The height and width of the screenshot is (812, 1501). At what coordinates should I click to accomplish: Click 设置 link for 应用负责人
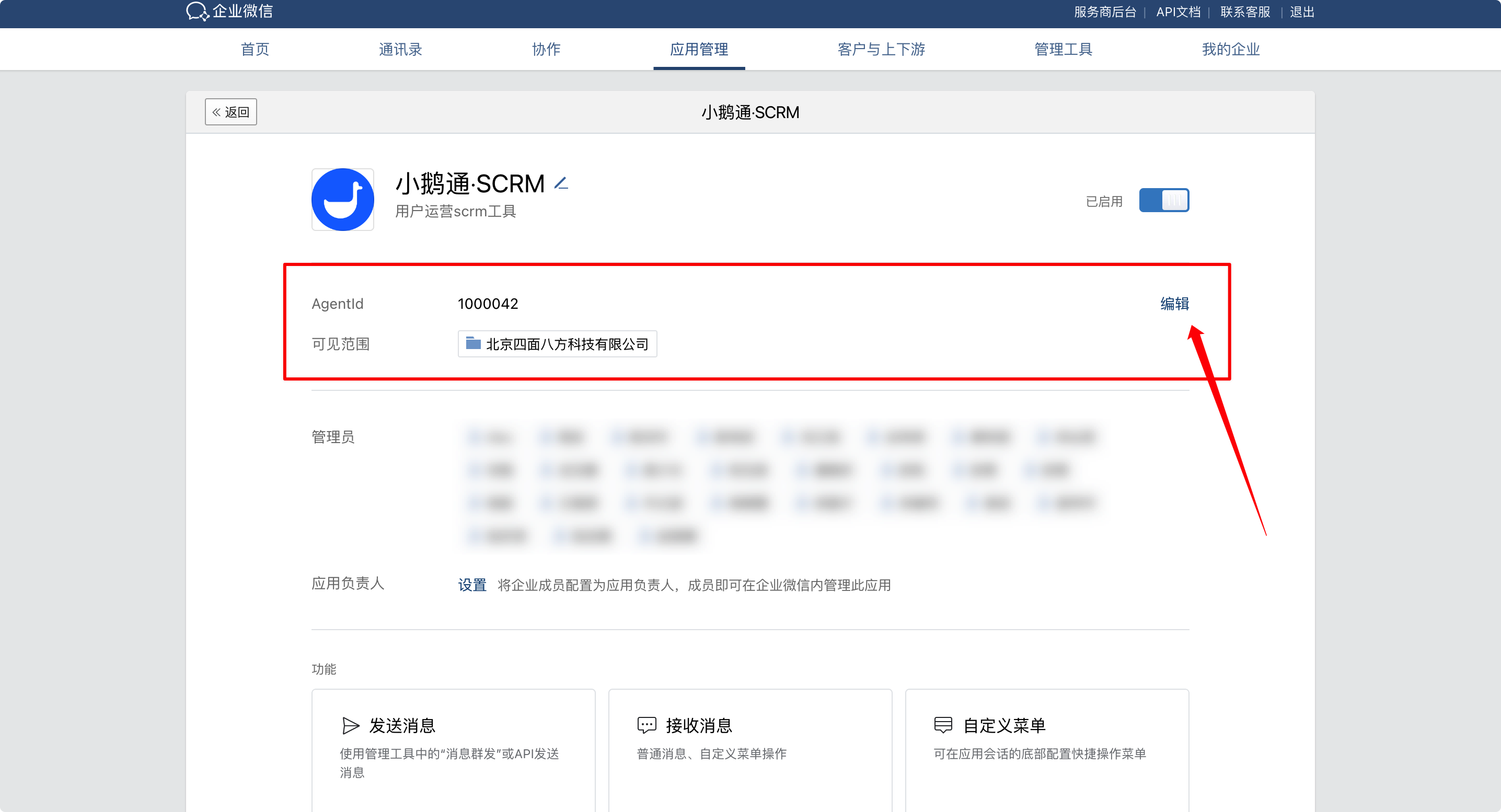472,585
